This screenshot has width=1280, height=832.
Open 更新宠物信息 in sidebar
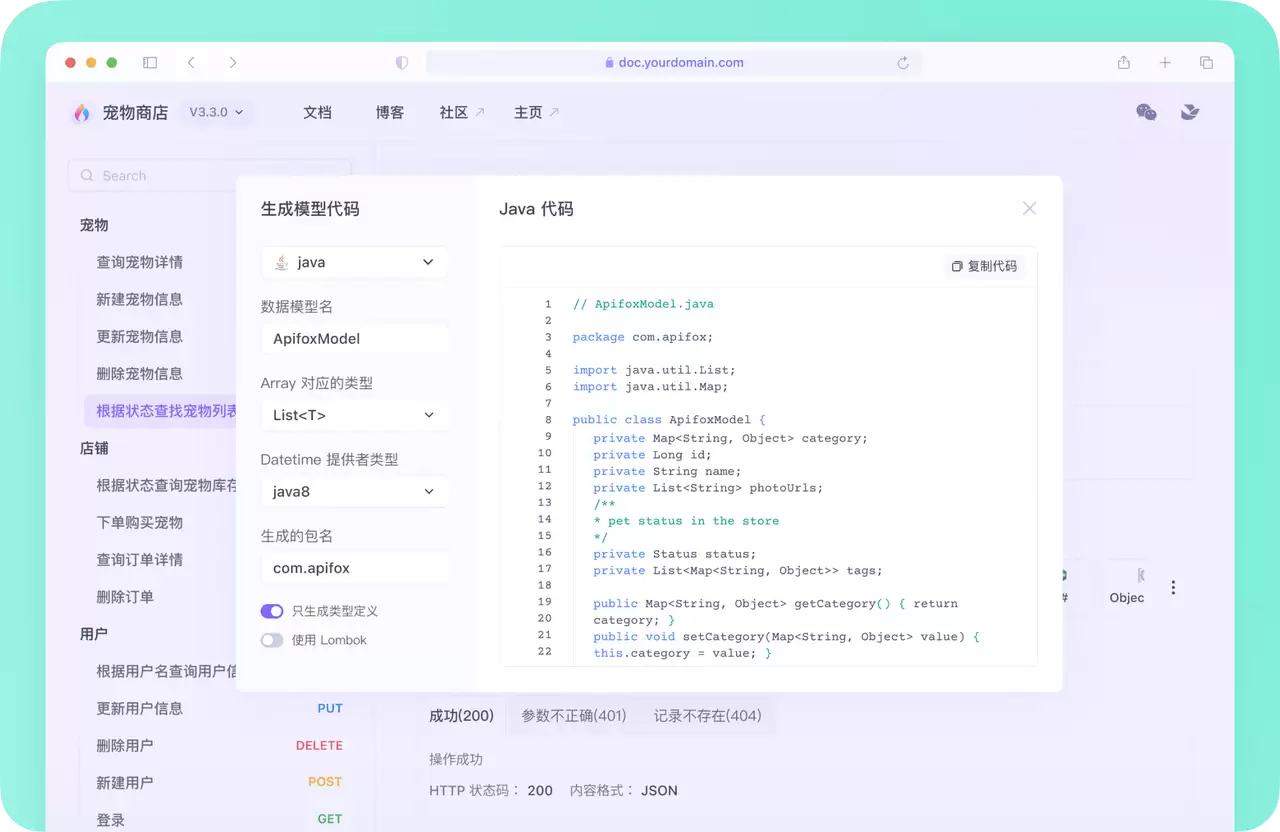click(x=140, y=336)
